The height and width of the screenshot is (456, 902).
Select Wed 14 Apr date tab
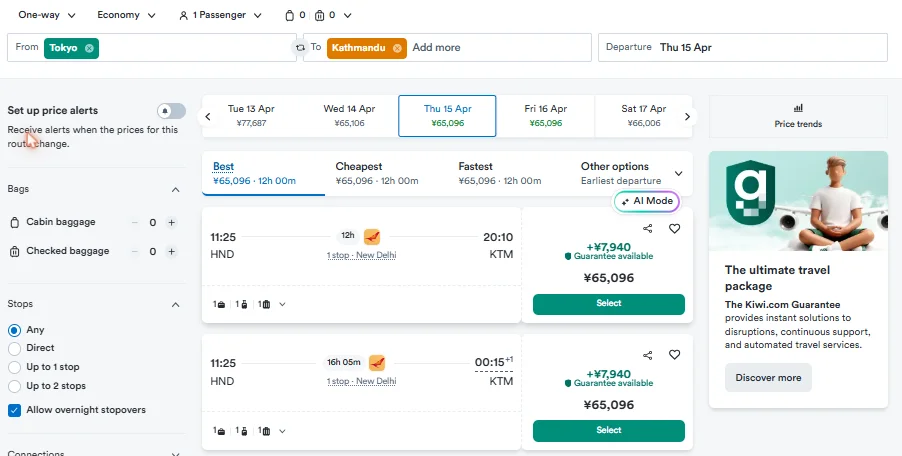click(x=349, y=116)
